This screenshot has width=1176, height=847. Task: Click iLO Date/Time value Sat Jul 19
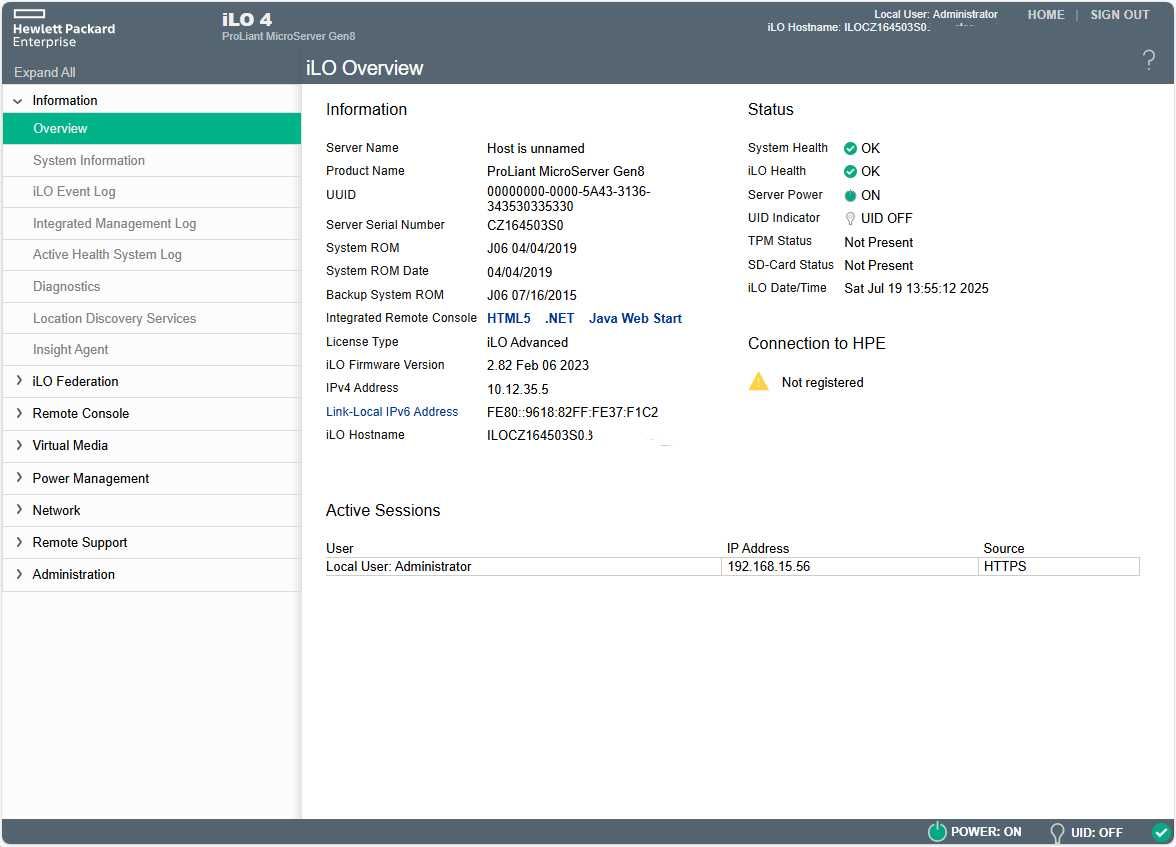click(916, 288)
